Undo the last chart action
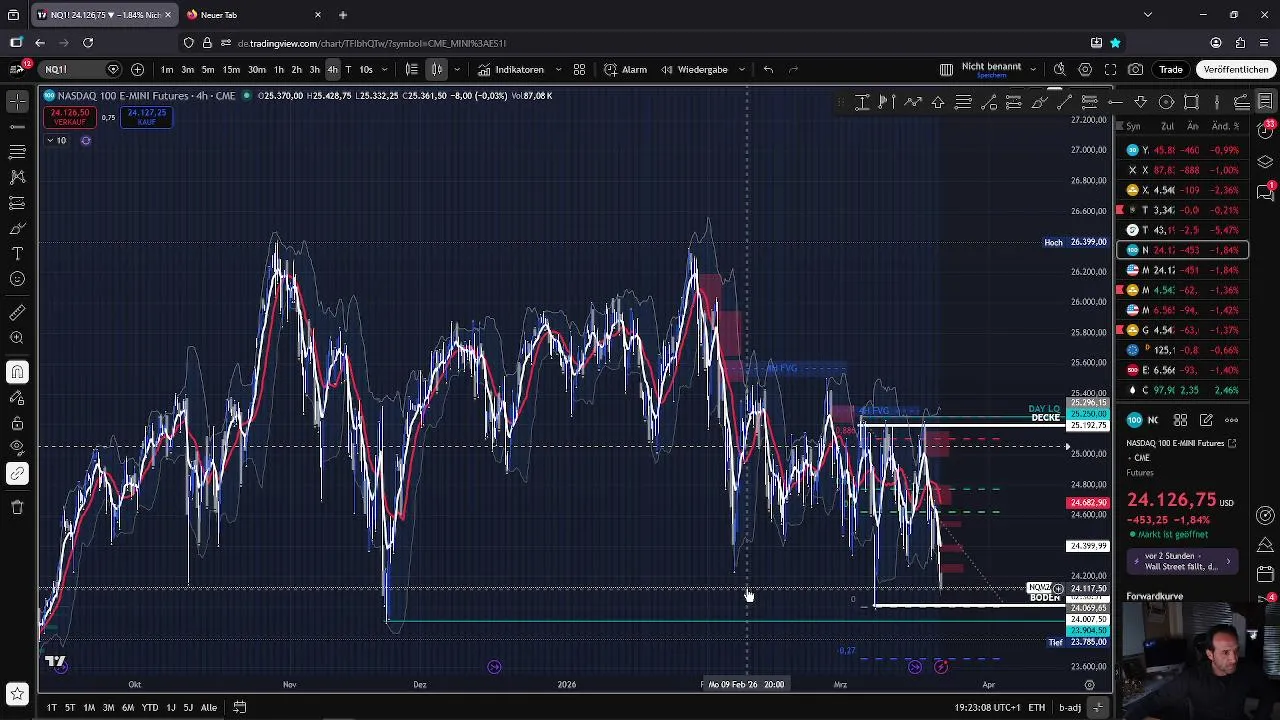The height and width of the screenshot is (720, 1280). [x=768, y=69]
